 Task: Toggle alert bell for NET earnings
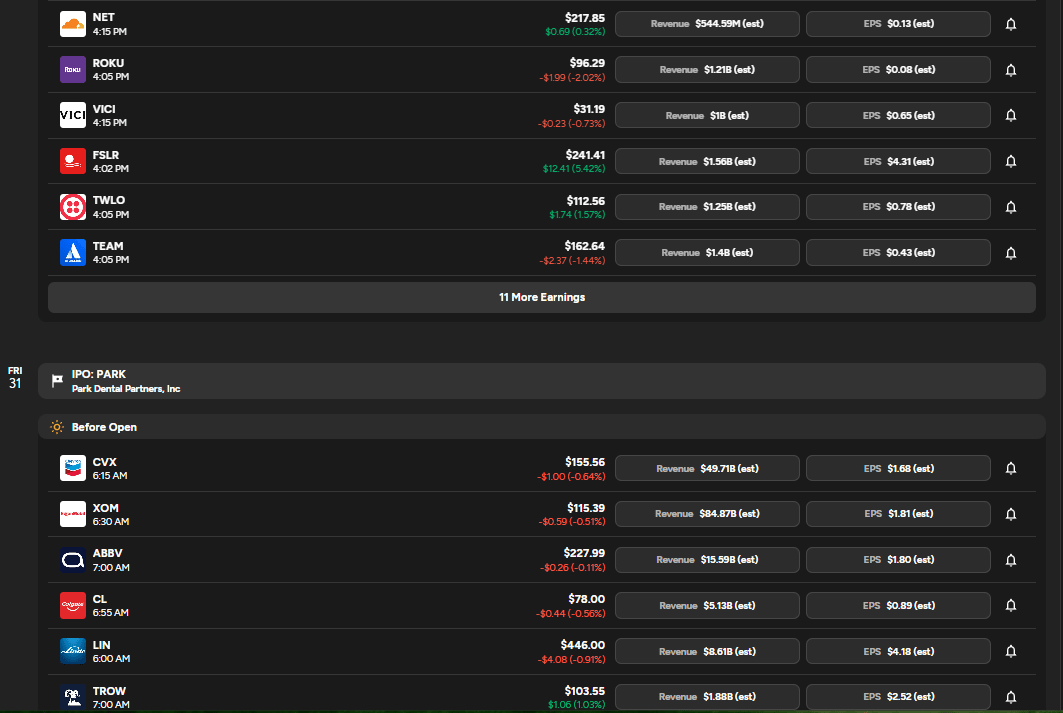[1011, 24]
